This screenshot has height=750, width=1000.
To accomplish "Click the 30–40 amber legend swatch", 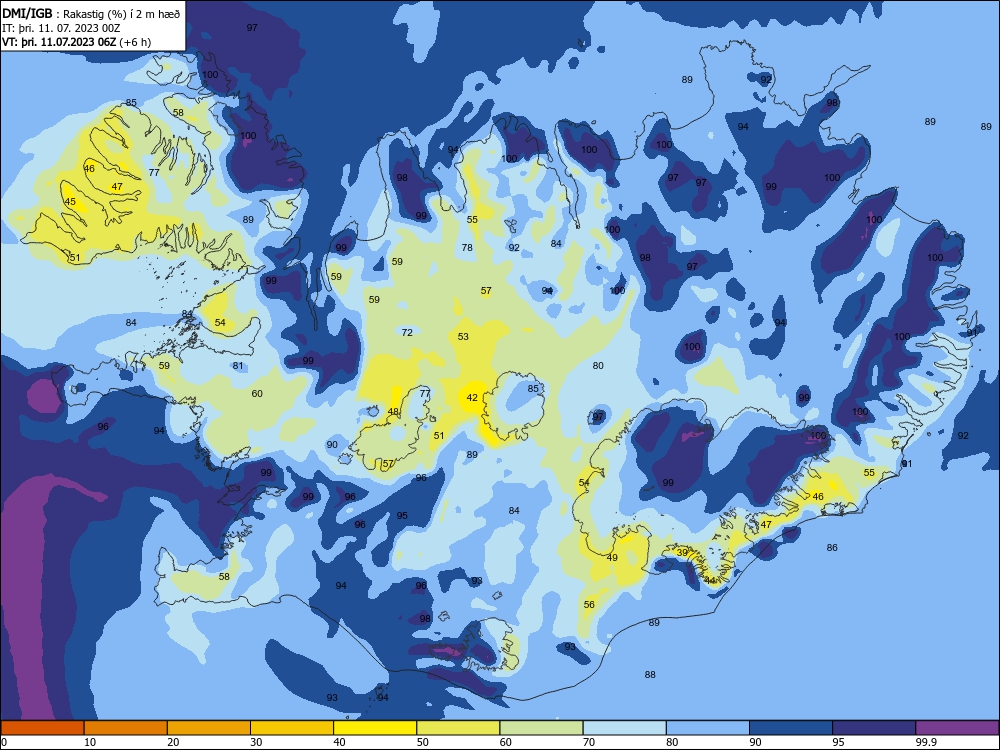I will click(292, 728).
